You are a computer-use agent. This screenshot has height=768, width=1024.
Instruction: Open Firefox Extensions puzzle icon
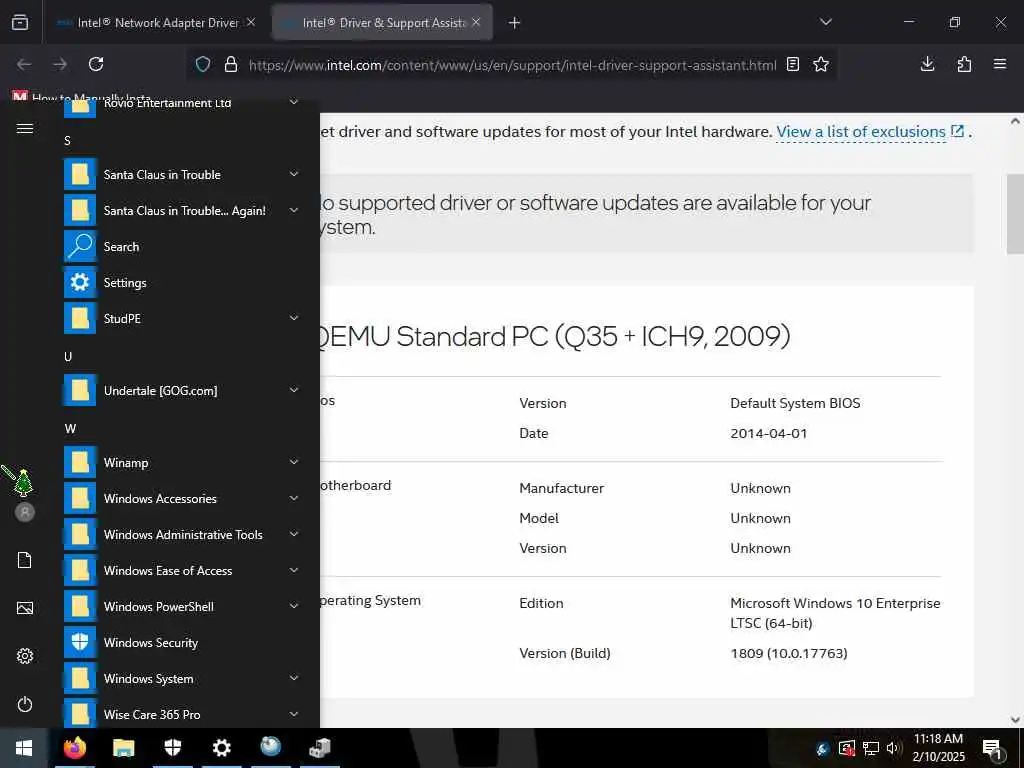click(964, 64)
